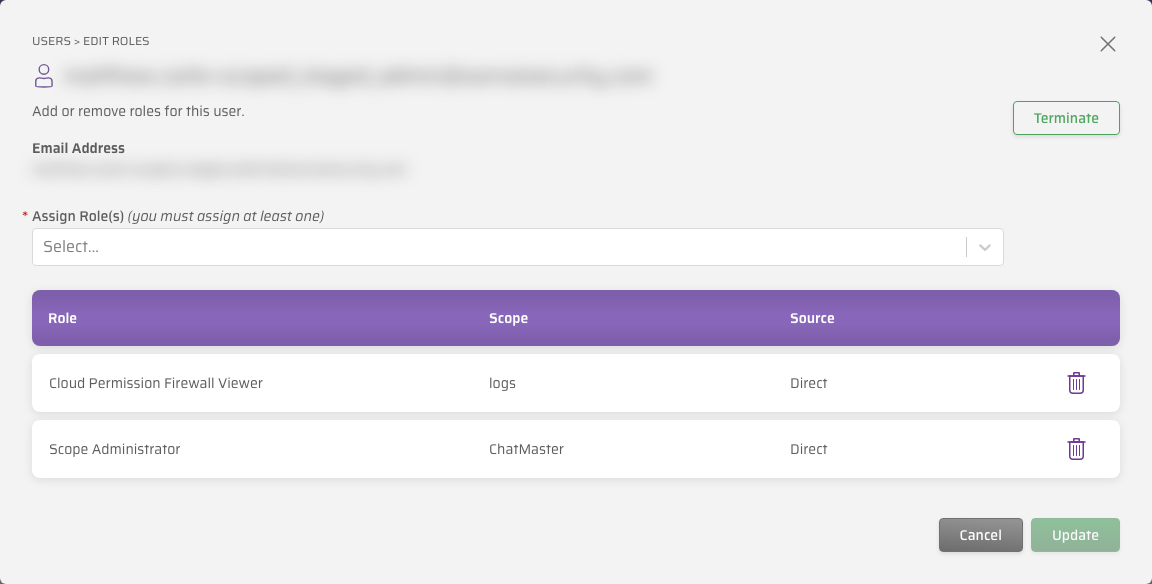Click the user profile silhouette icon
Viewport: 1152px width, 584px height.
44,76
